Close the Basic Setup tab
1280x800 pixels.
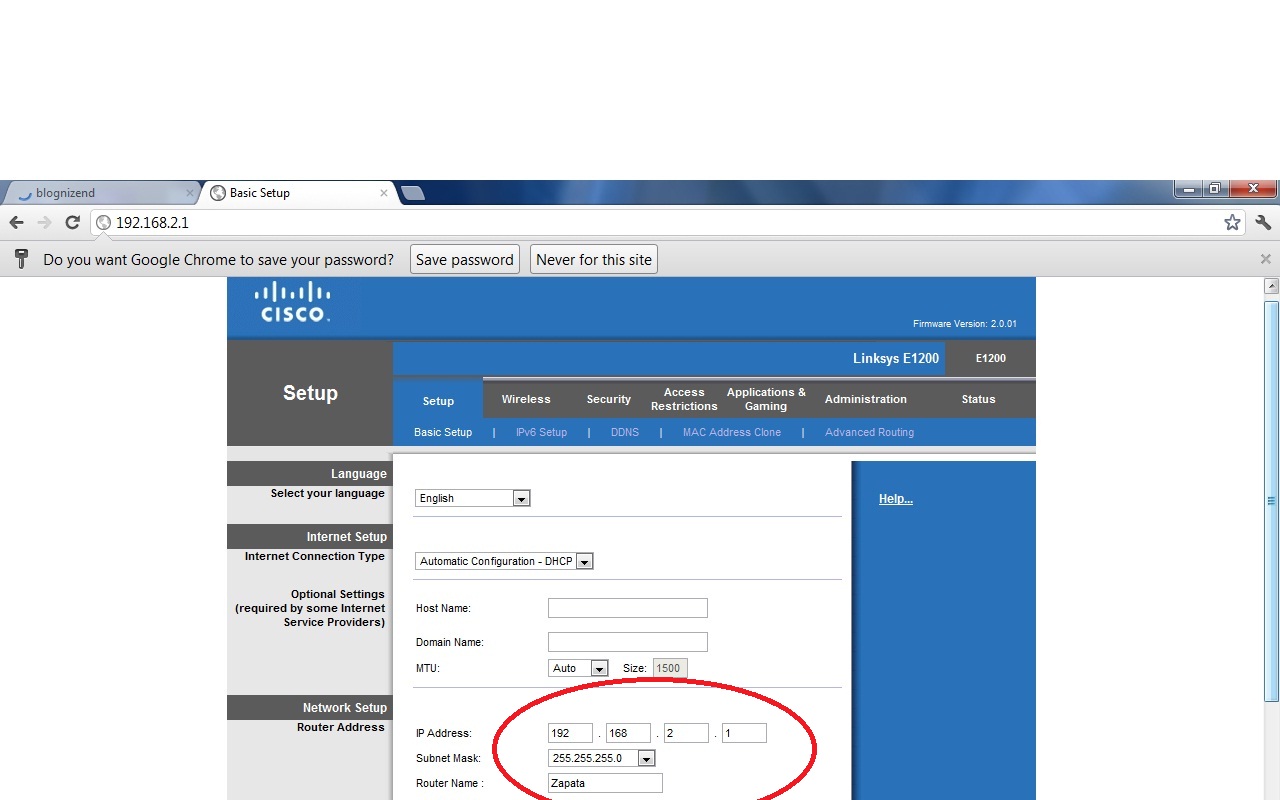[x=384, y=193]
